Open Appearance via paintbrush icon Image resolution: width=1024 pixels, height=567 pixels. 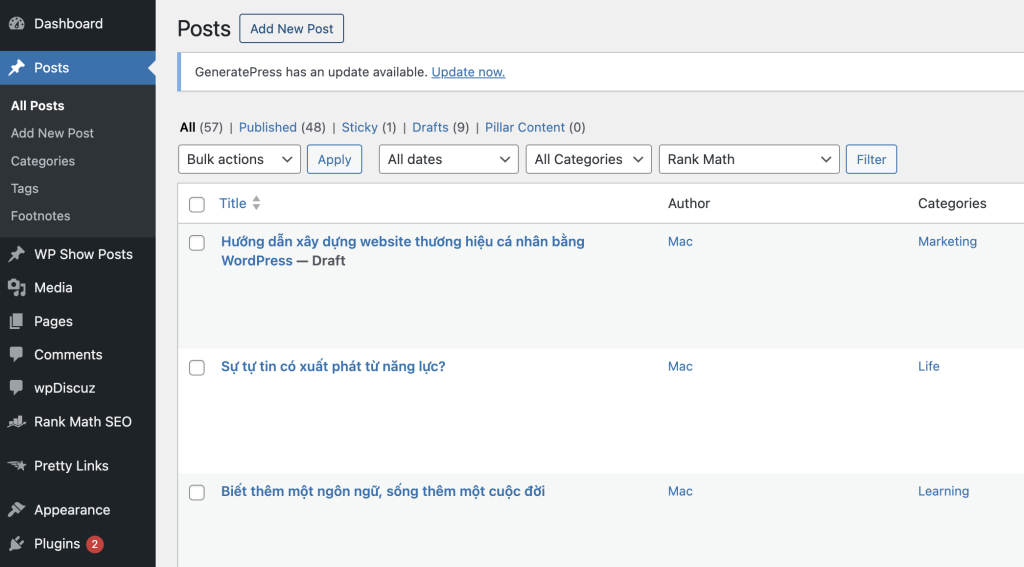[x=17, y=510]
